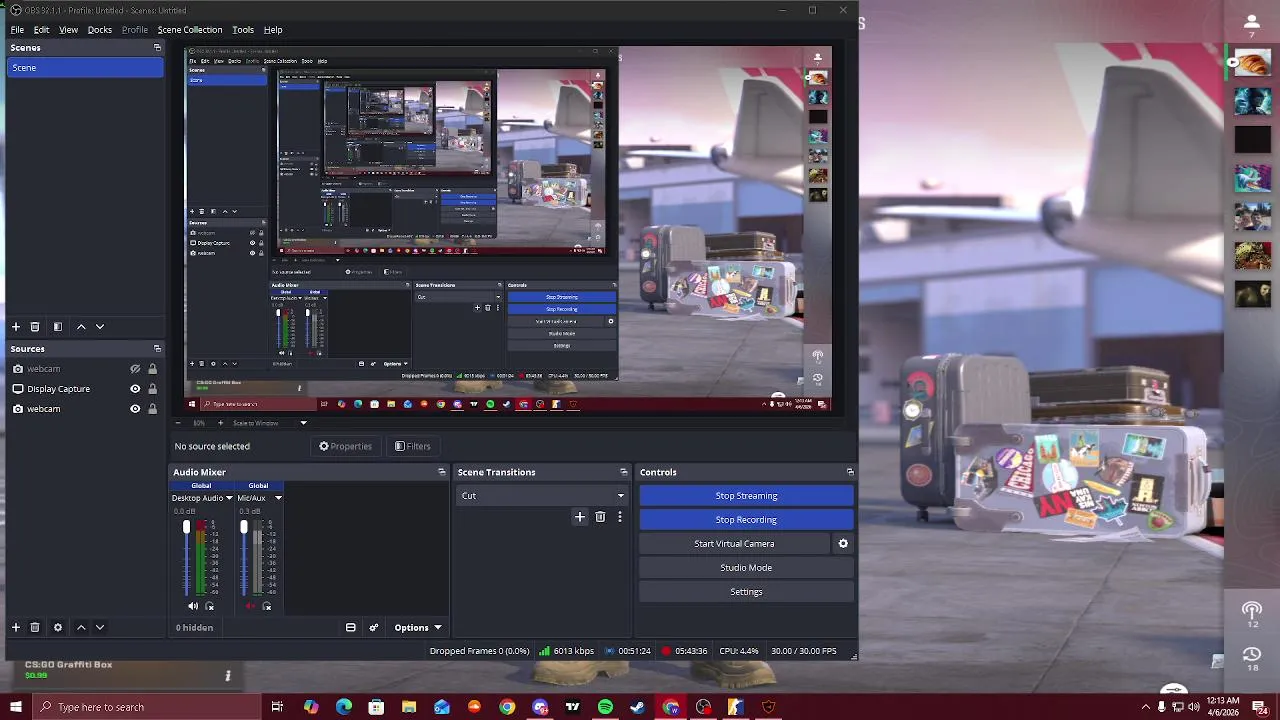Open the Docks menu

[100, 30]
